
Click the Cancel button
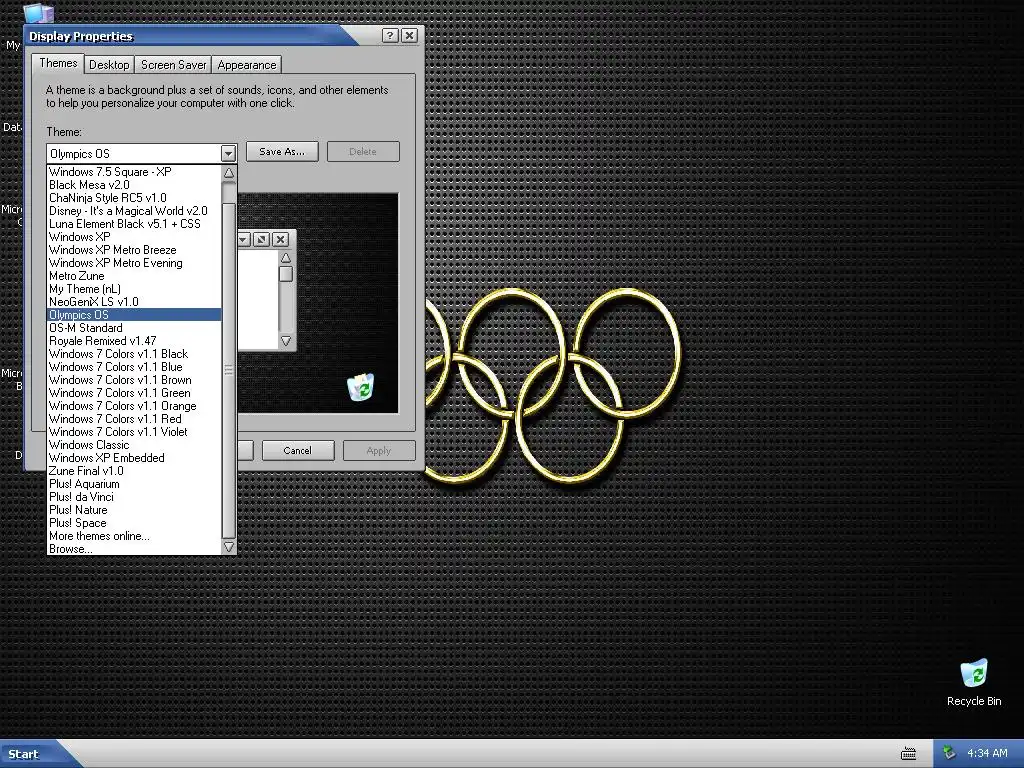click(298, 451)
